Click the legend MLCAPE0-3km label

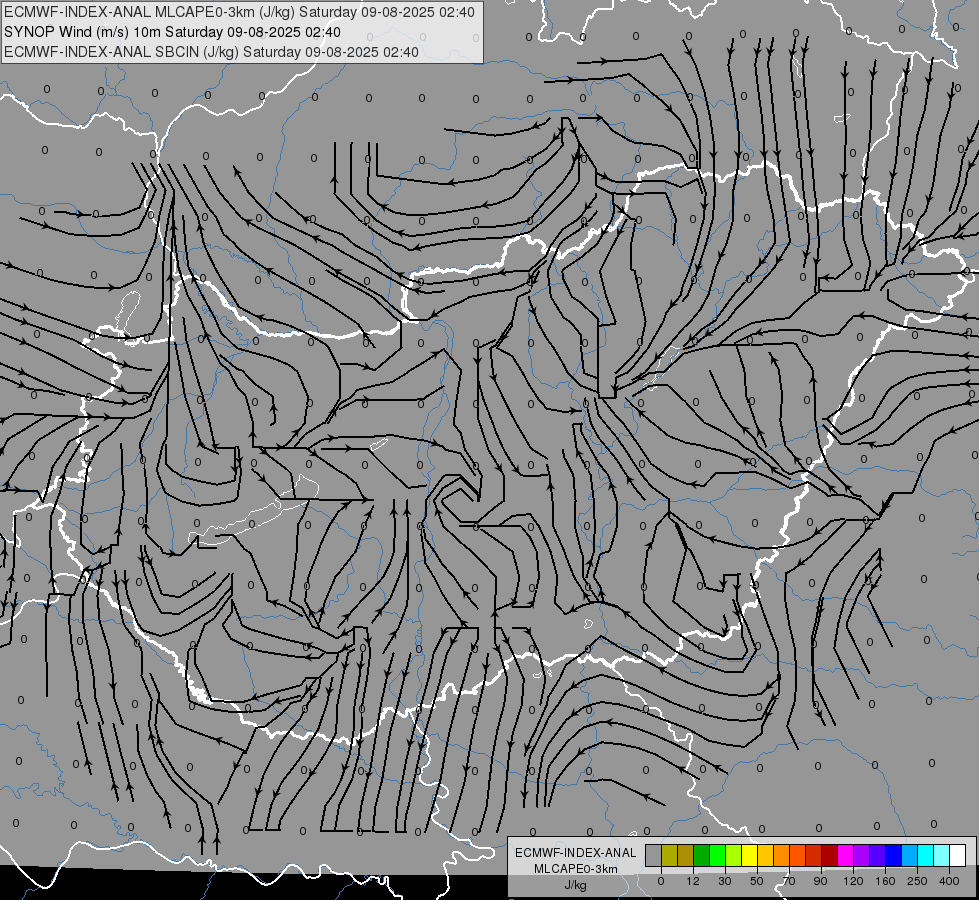575,869
